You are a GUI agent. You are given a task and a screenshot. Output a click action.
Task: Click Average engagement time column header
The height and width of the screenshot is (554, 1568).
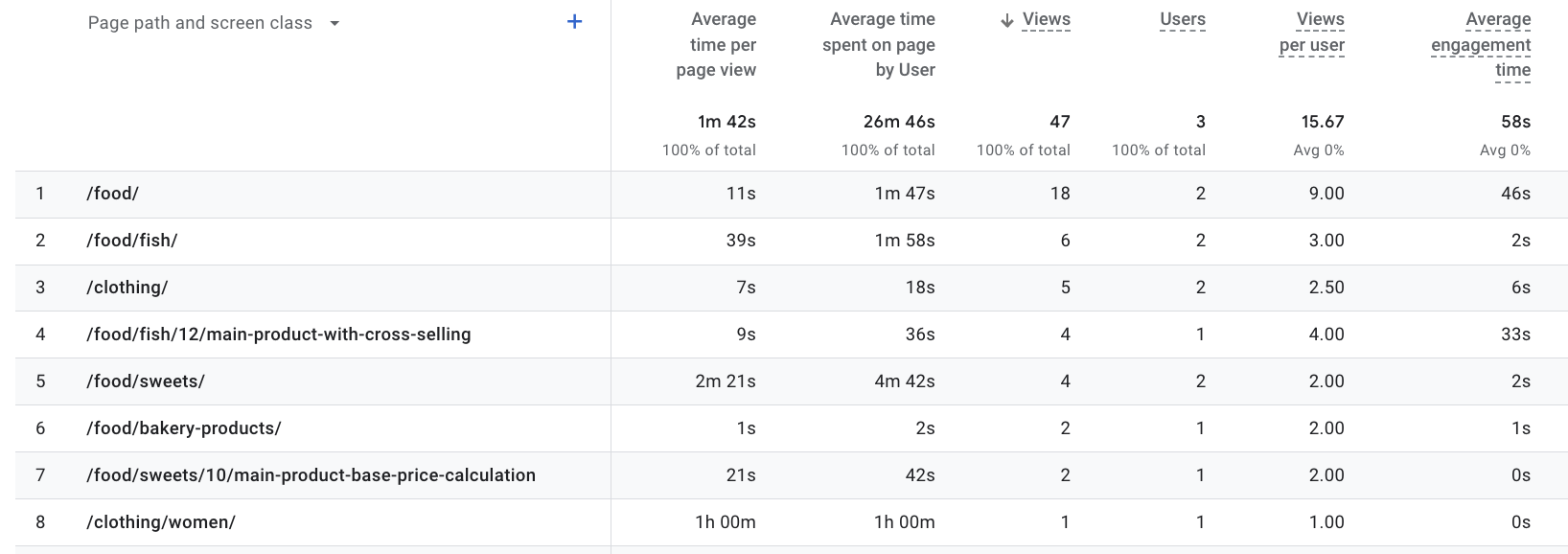pos(1481,45)
